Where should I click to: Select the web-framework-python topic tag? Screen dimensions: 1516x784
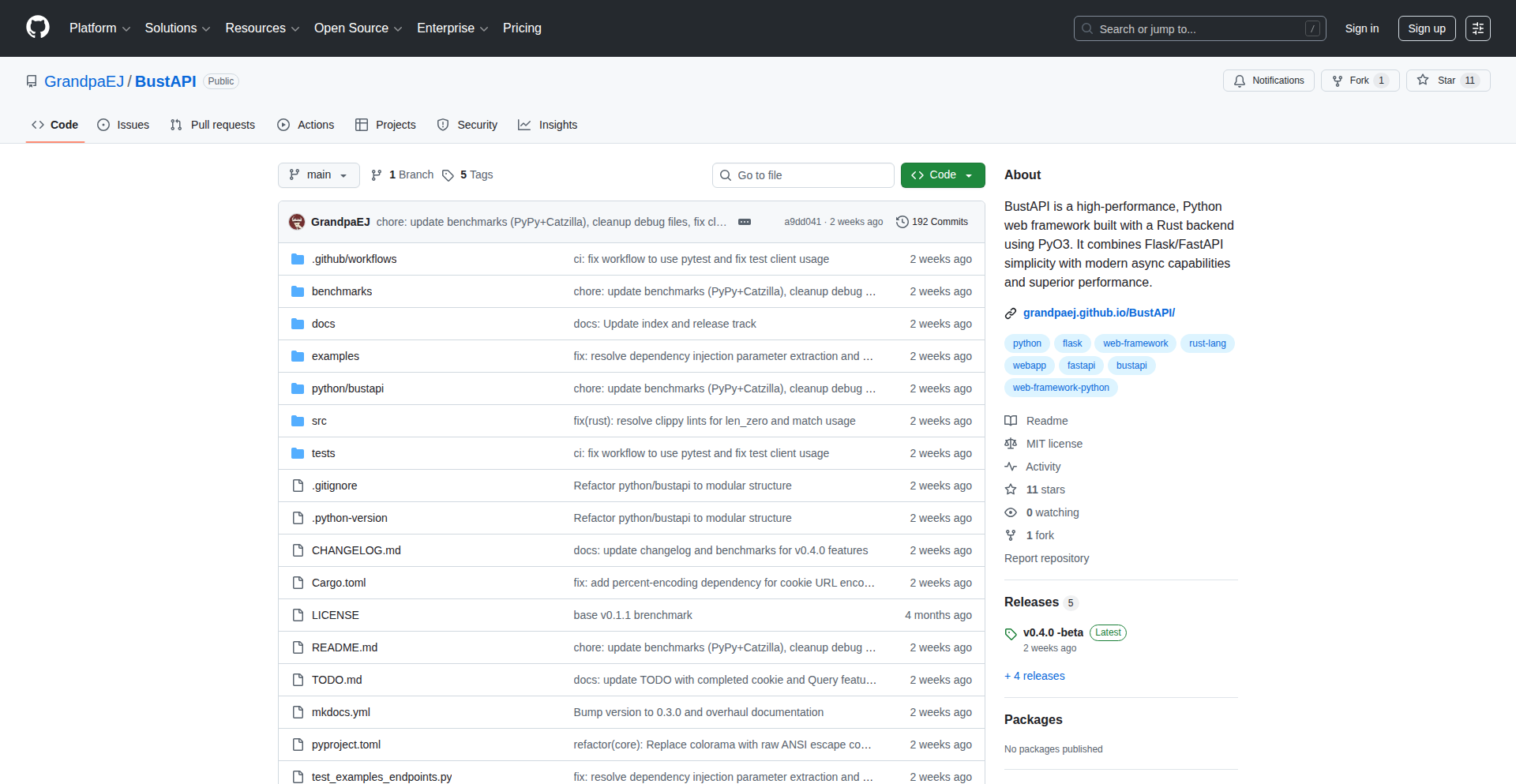coord(1060,388)
